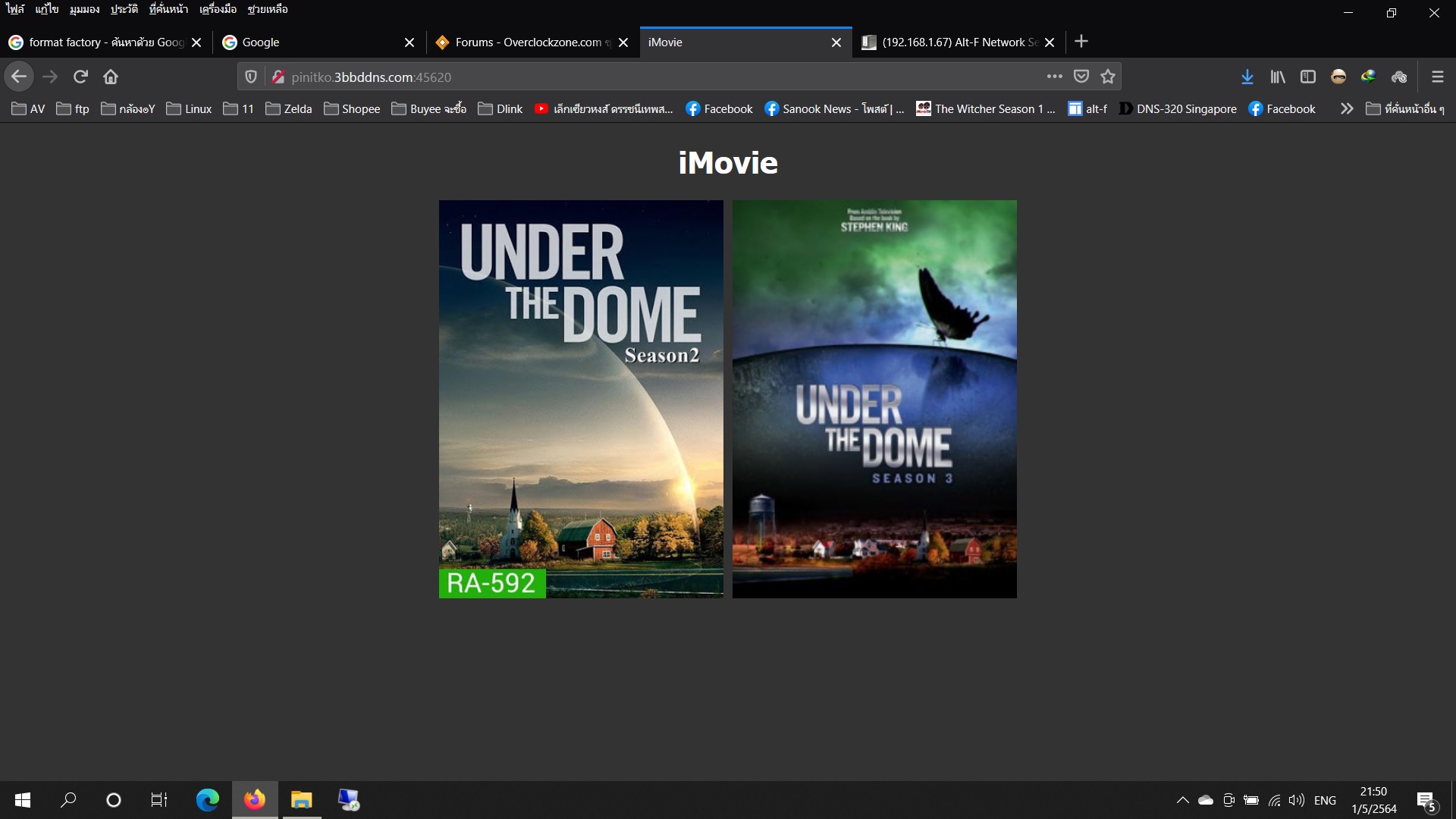Viewport: 1456px width, 819px height.
Task: Click the forward navigation arrow
Action: [x=50, y=77]
